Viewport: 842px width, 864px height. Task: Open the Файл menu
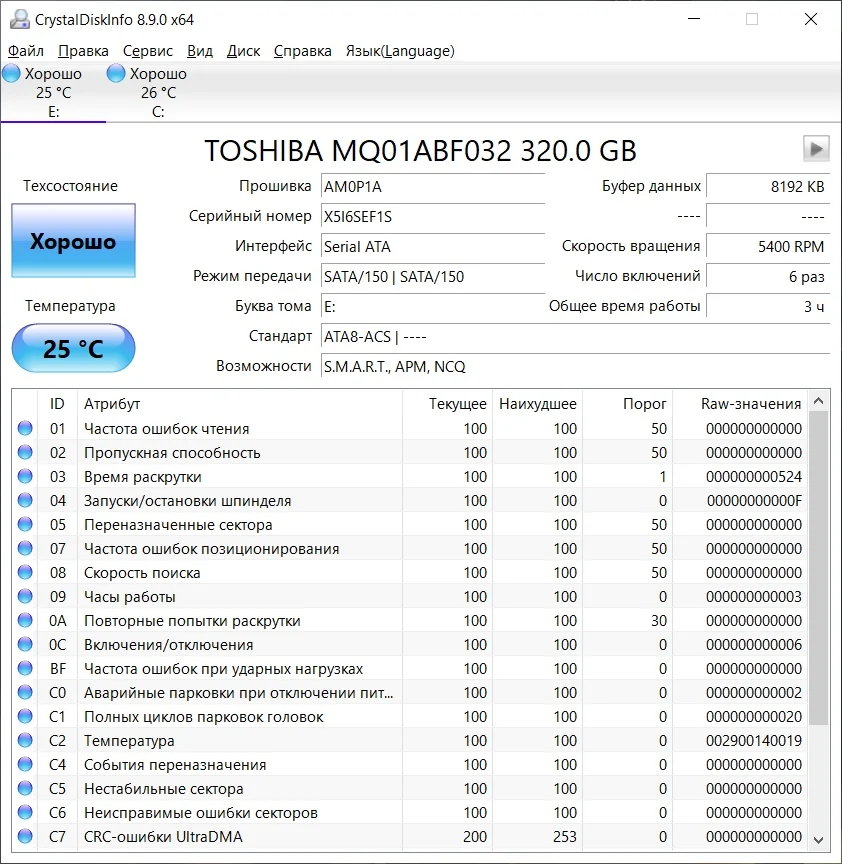(x=25, y=51)
